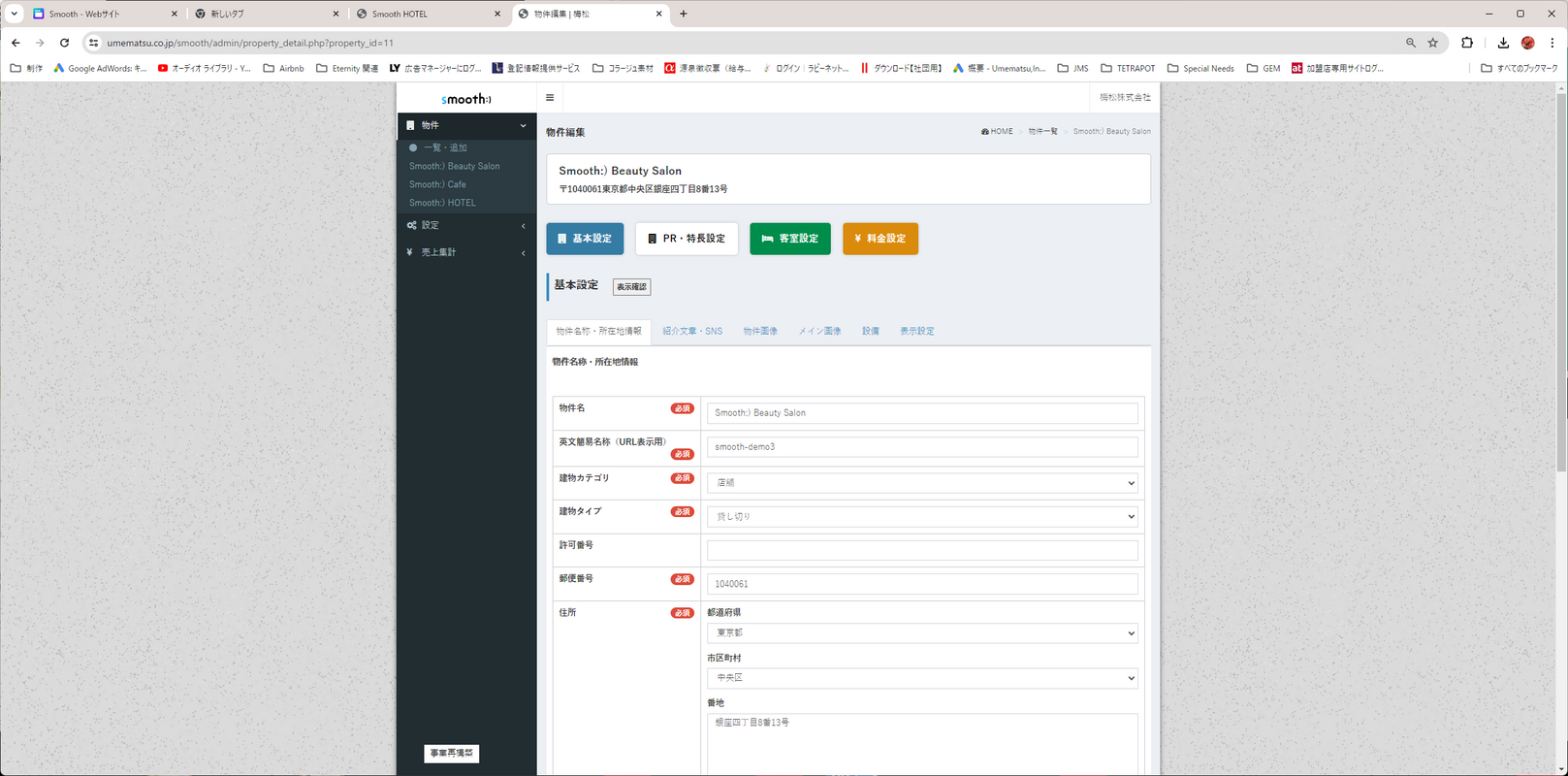The height and width of the screenshot is (776, 1568).
Task: Switch to the 紹介文章・SNS tab
Action: (x=692, y=332)
